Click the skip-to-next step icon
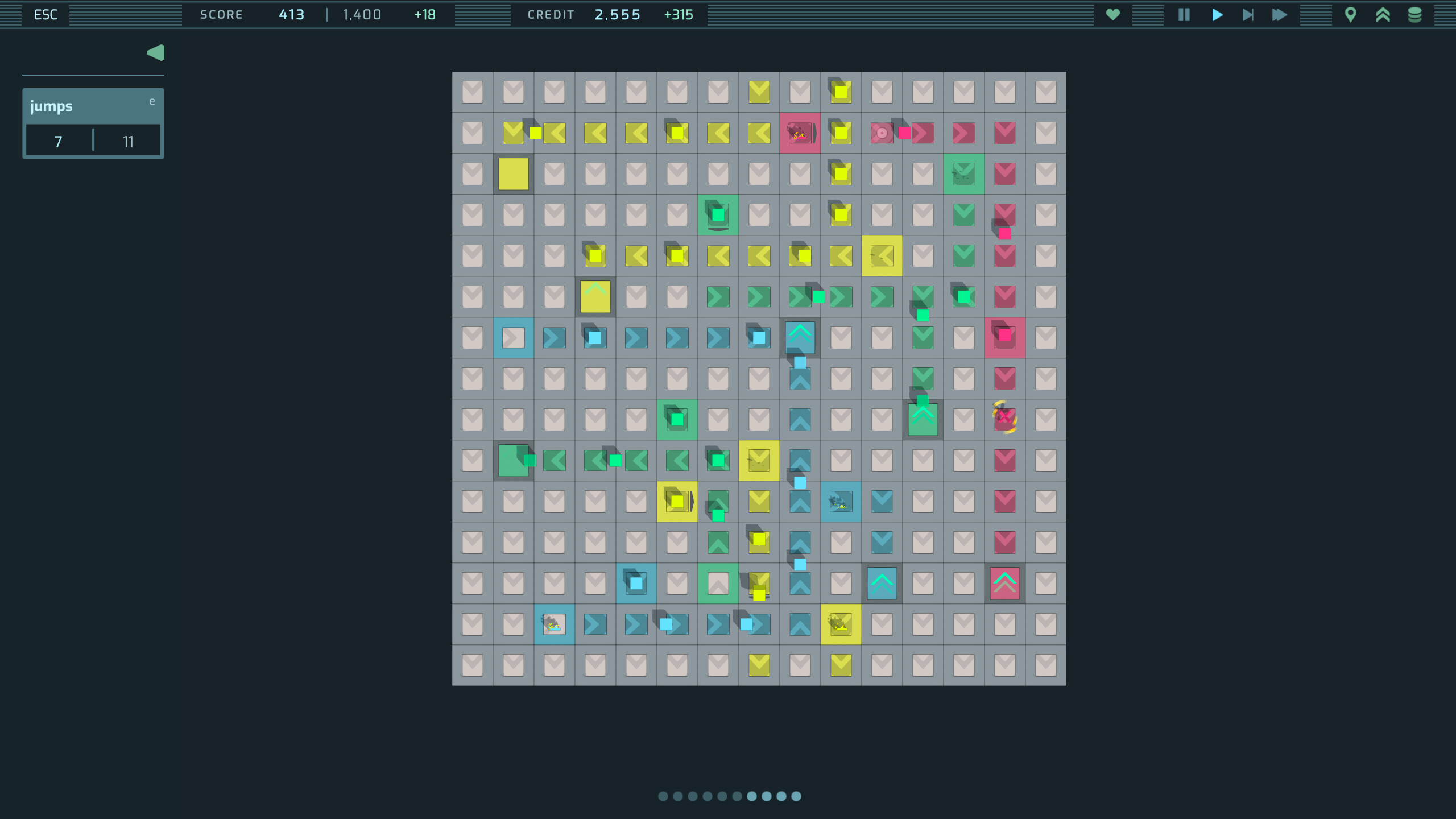This screenshot has height=819, width=1456. 1248,15
